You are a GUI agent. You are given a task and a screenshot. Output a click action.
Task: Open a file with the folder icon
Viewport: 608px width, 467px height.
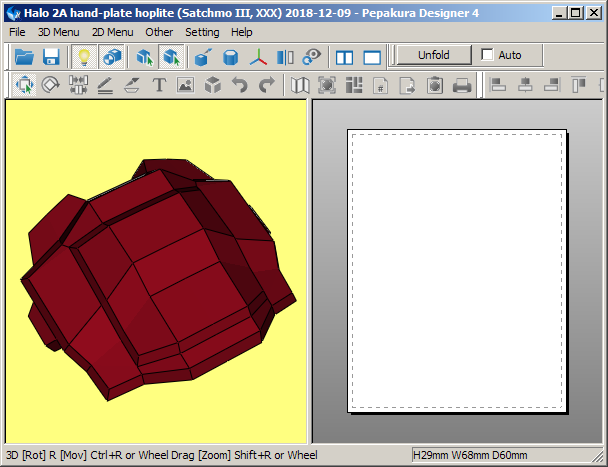24,57
